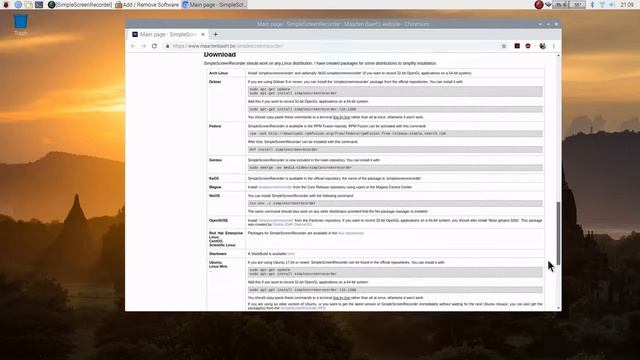
Task: Click the scrollbar down arrow
Action: 558,308
